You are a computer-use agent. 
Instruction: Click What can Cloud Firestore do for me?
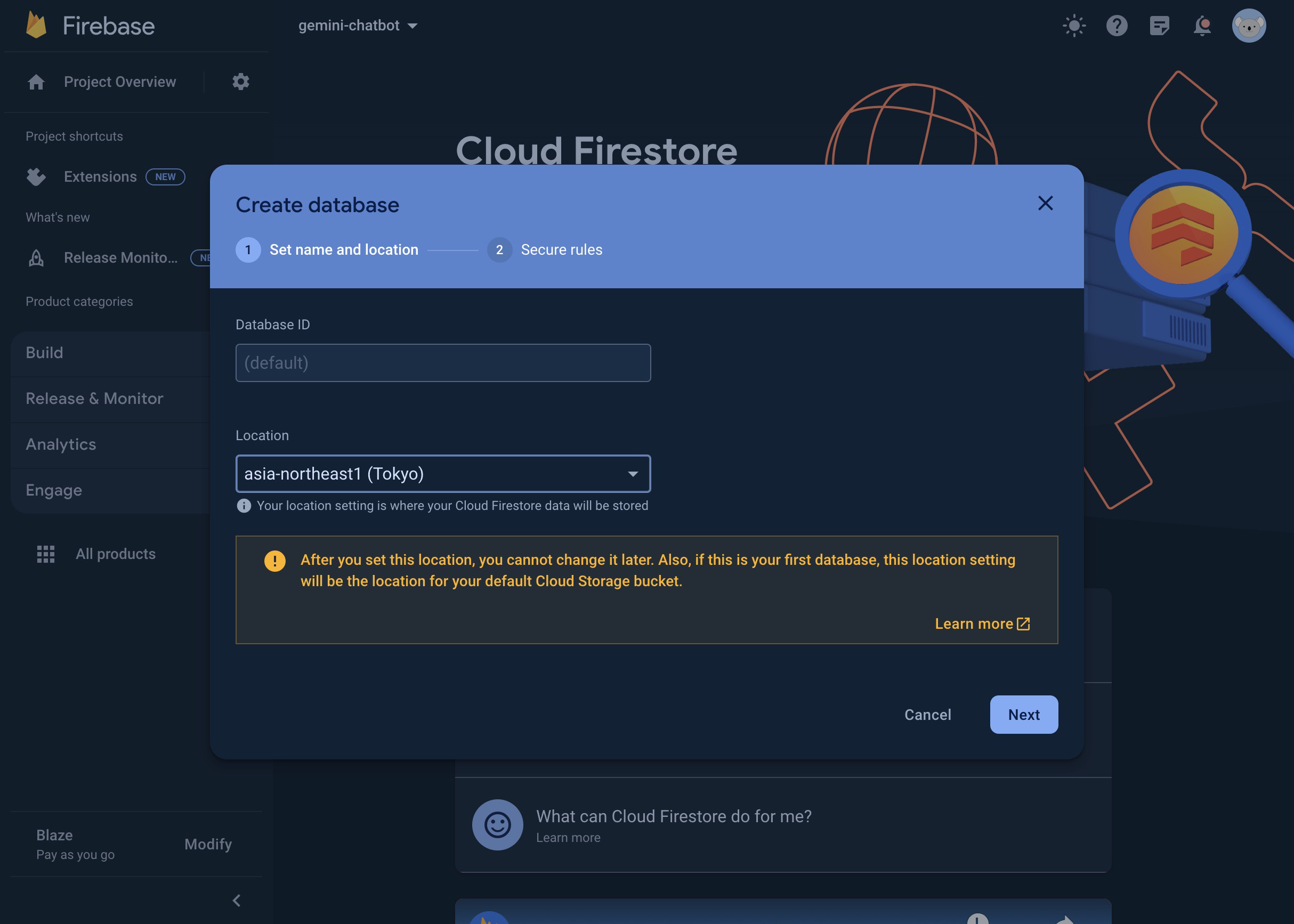coord(674,816)
